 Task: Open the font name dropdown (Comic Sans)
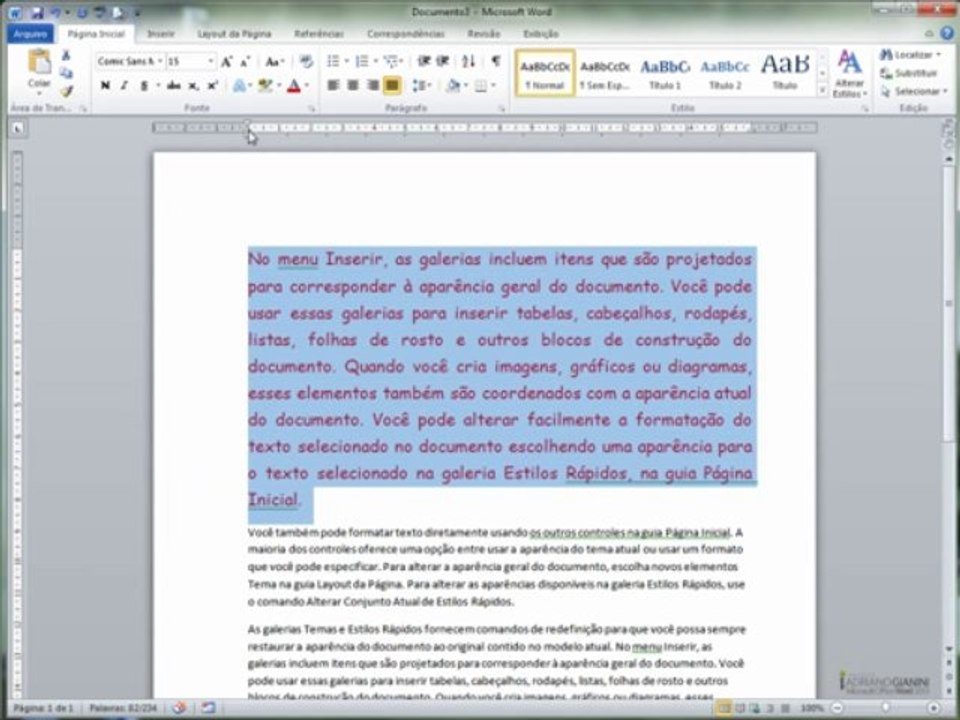pos(160,61)
